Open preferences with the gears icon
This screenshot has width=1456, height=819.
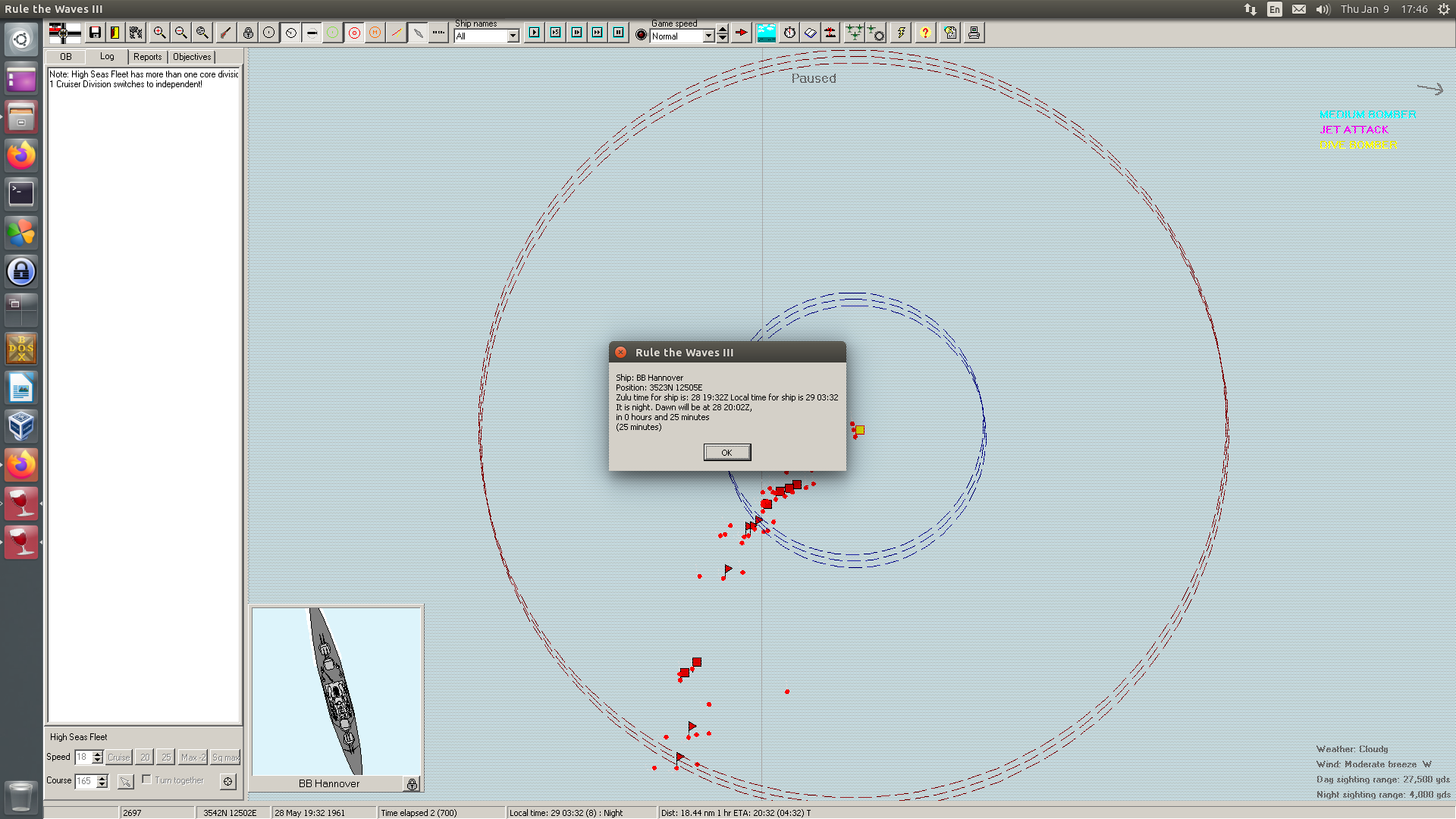[x=136, y=33]
